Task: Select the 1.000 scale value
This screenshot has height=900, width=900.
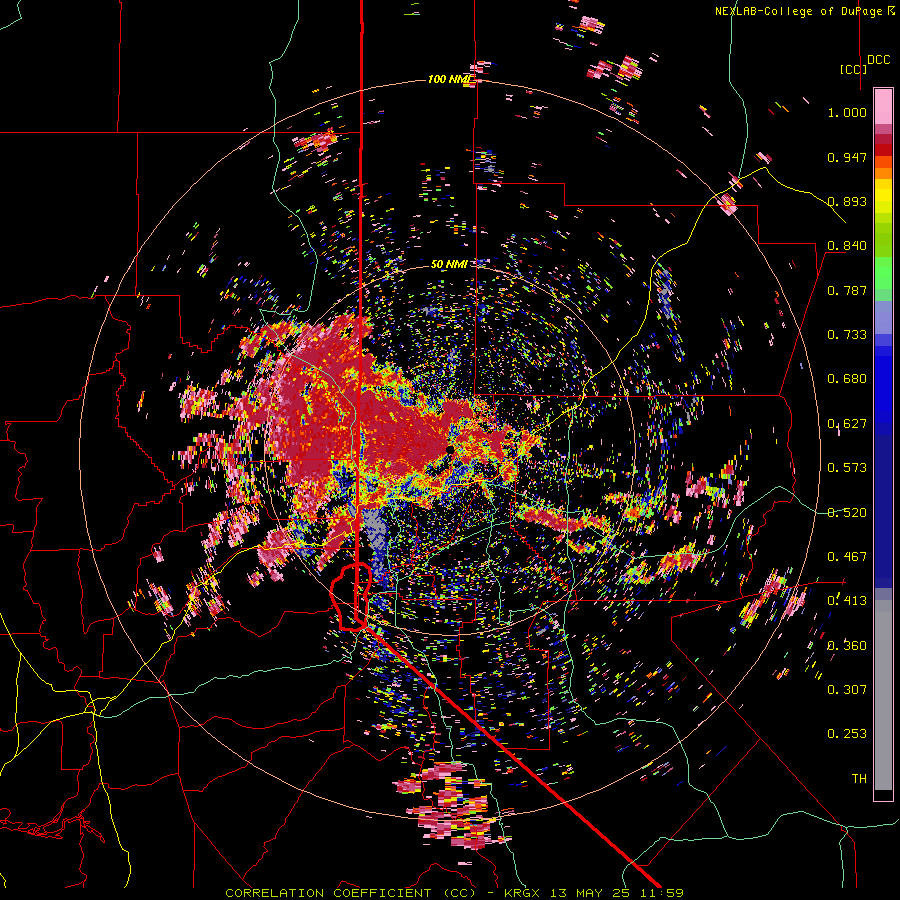Action: [x=847, y=112]
